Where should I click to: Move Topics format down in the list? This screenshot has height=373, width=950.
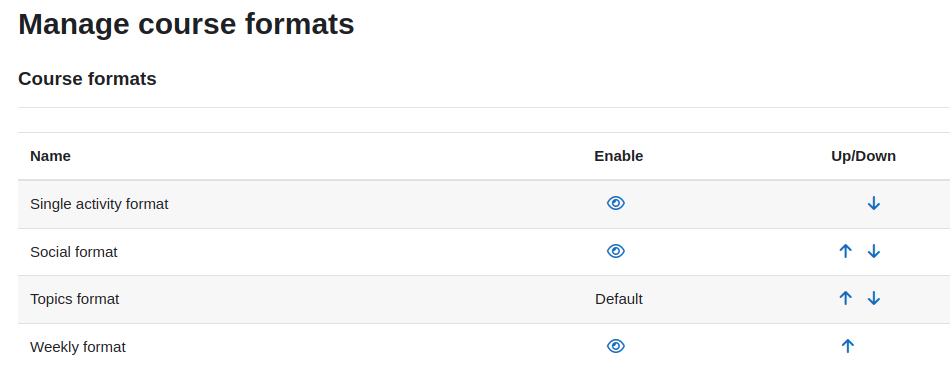point(874,298)
